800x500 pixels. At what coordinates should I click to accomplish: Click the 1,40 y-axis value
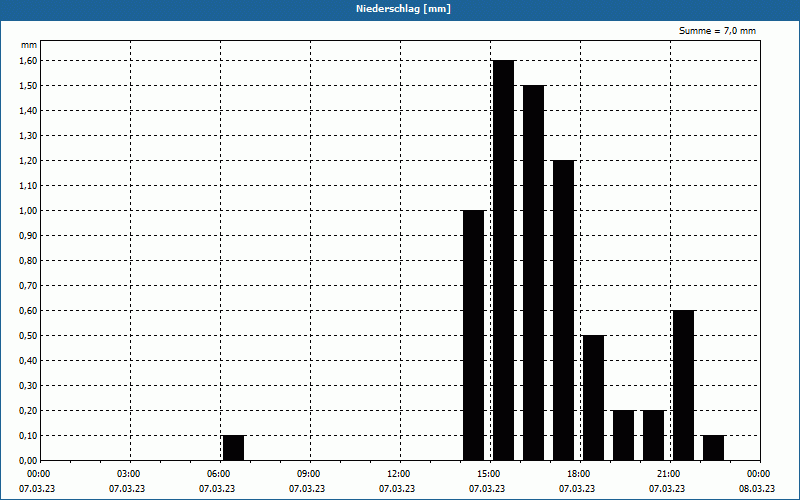(28, 111)
